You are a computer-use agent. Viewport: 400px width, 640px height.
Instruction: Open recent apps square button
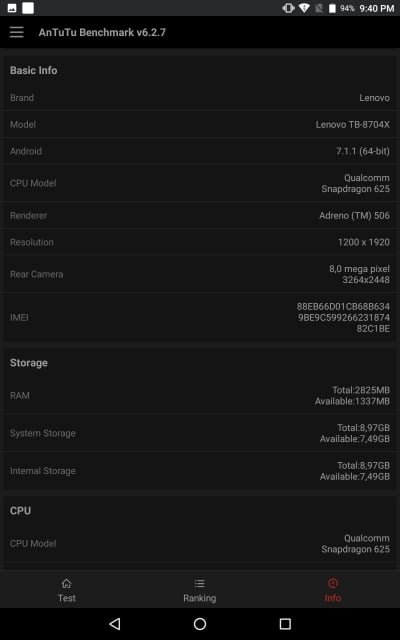tap(285, 624)
